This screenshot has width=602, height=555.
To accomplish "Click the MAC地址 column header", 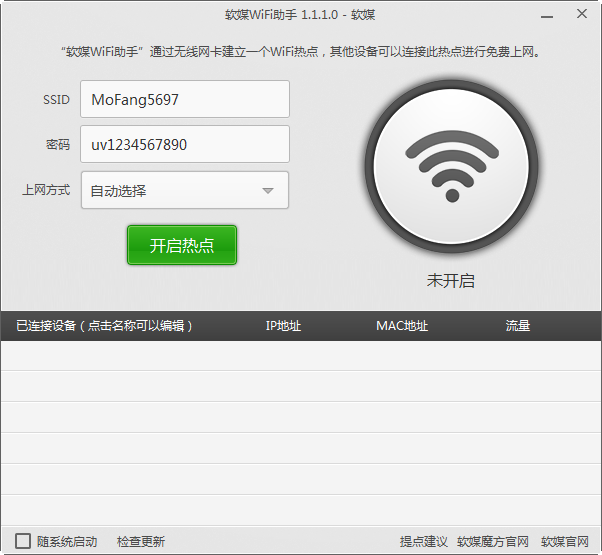I will 402,326.
